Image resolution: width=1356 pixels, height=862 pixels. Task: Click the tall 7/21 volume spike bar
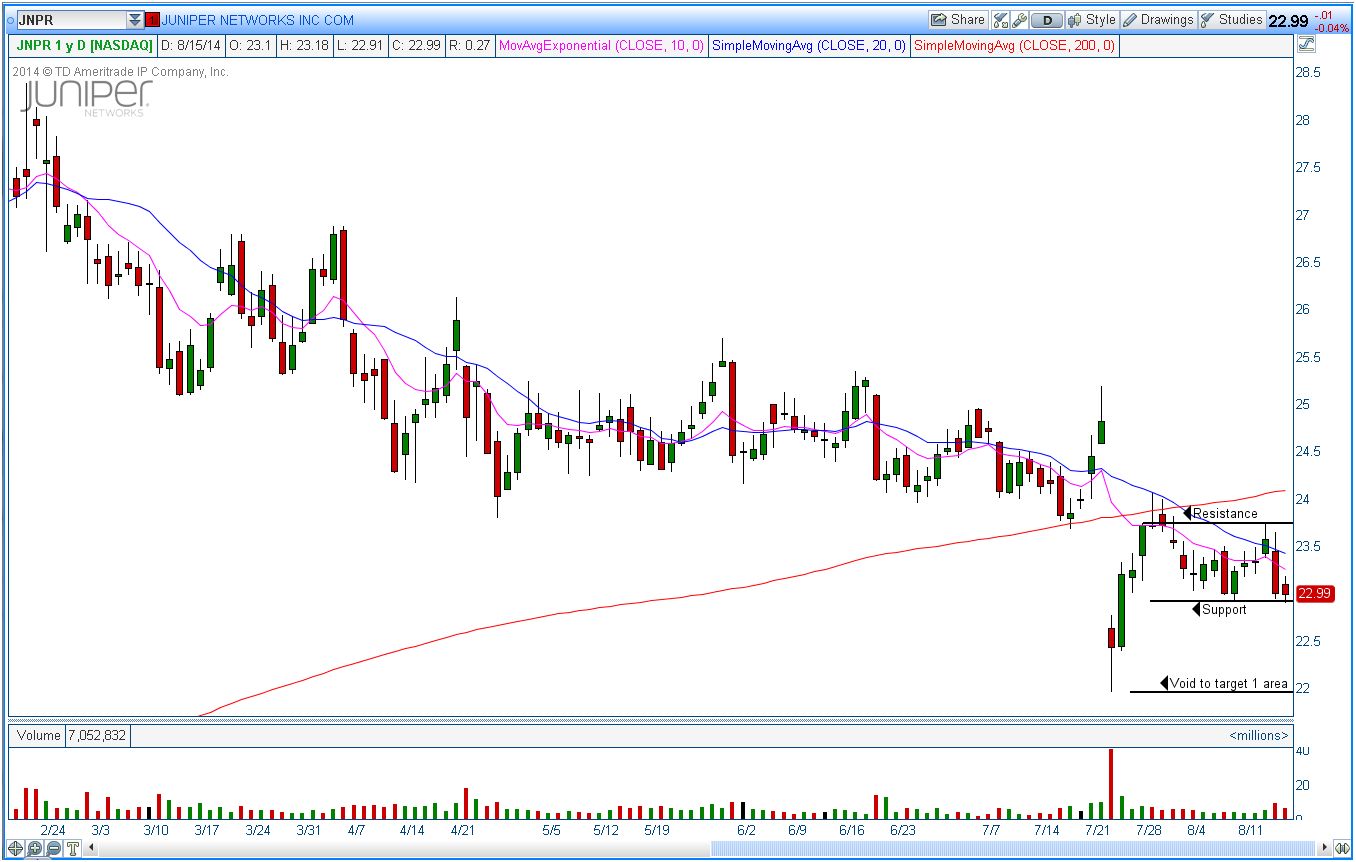point(1111,784)
